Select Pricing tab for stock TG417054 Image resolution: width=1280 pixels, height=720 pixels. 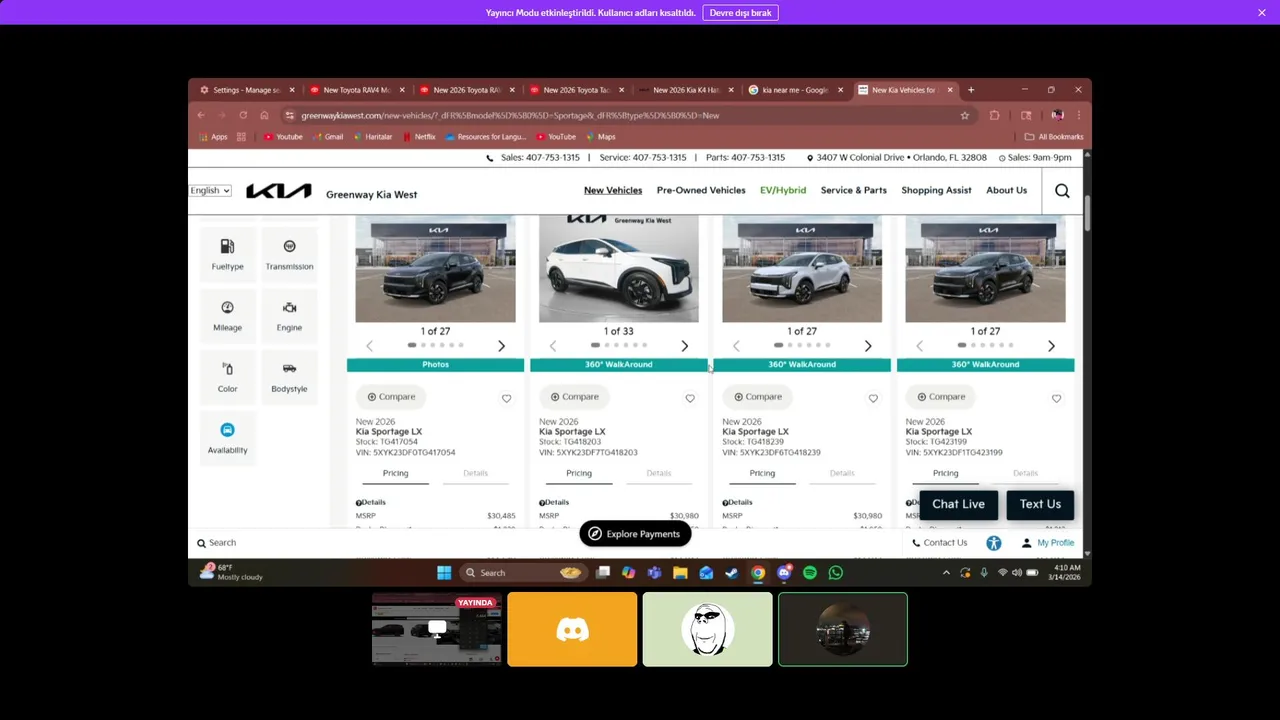[395, 474]
